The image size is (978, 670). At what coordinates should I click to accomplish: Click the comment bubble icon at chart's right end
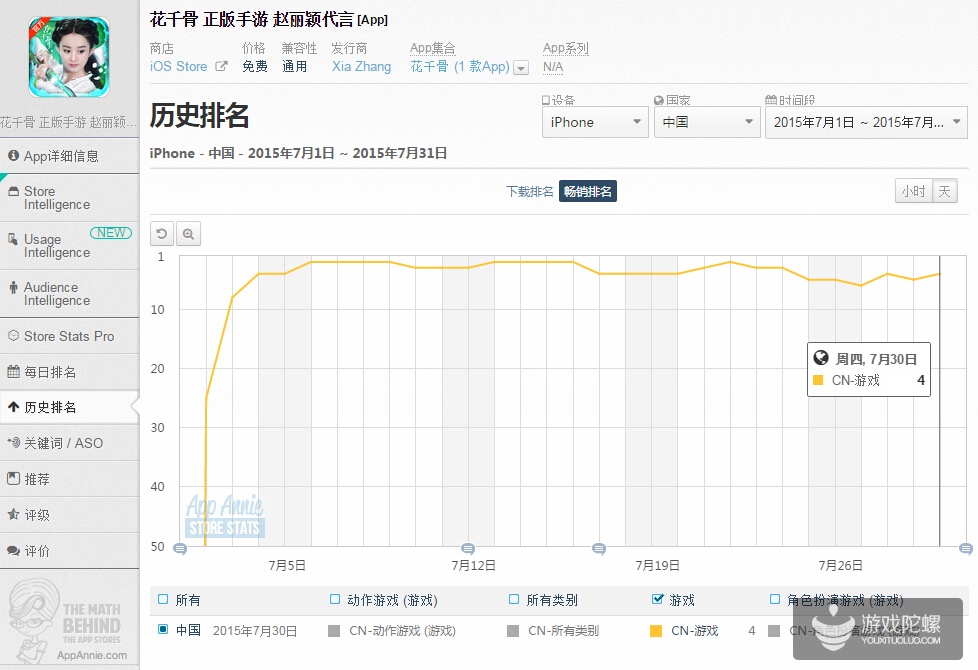pyautogui.click(x=965, y=548)
